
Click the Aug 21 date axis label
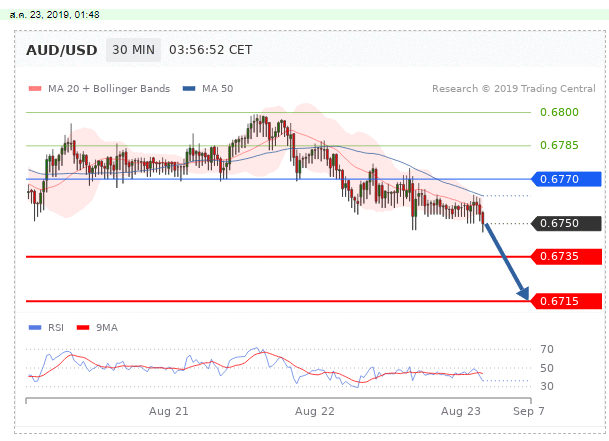pos(169,411)
